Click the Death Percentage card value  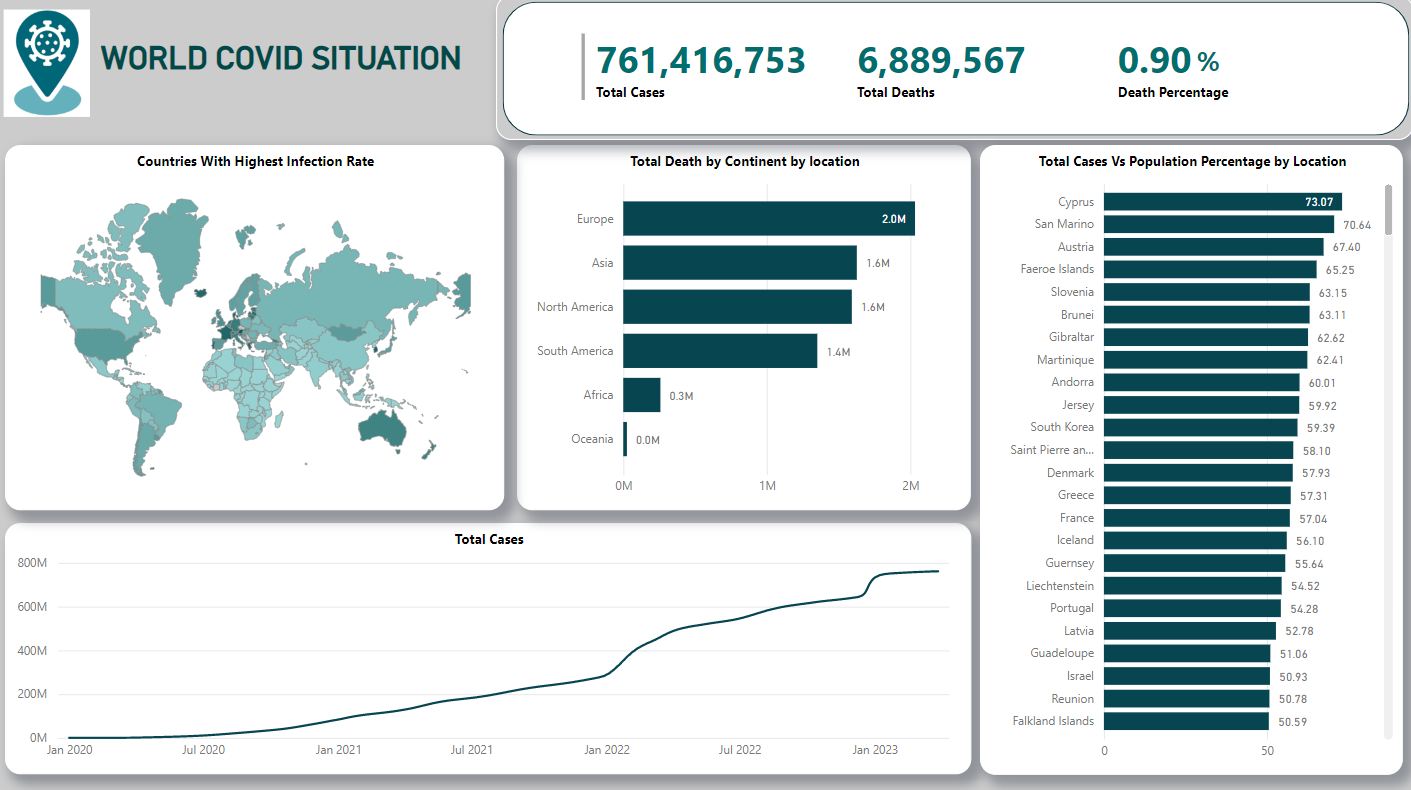[1168, 61]
